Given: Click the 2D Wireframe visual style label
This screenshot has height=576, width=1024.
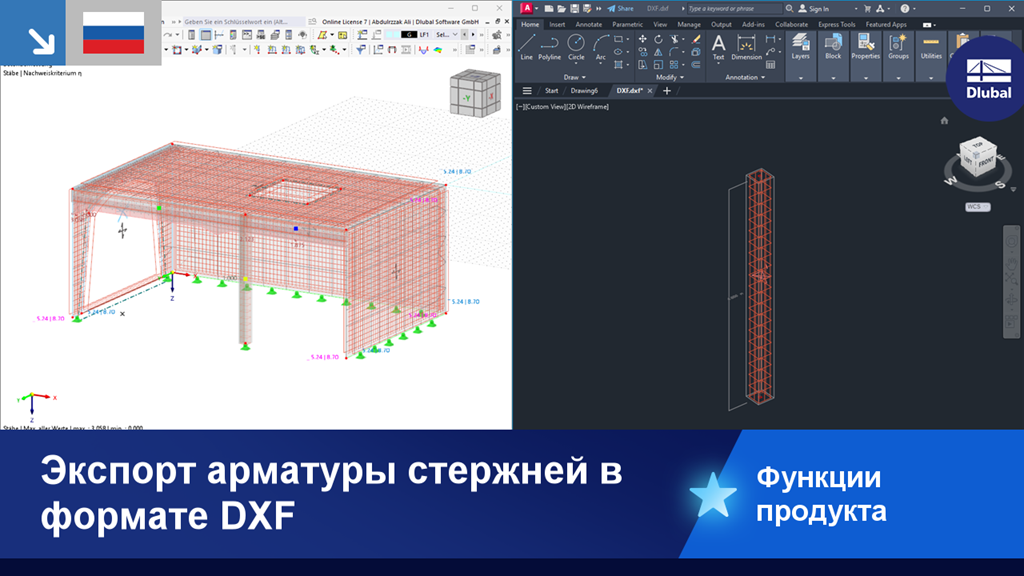Looking at the screenshot, I should pos(588,106).
